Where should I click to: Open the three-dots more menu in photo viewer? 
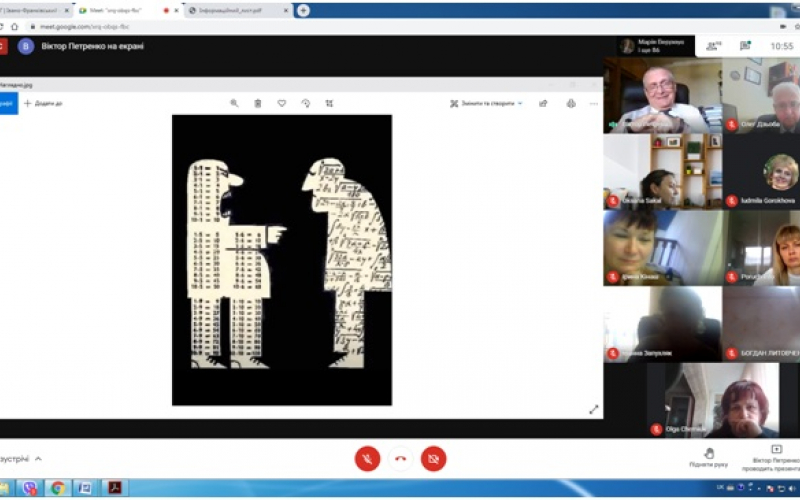coord(593,104)
